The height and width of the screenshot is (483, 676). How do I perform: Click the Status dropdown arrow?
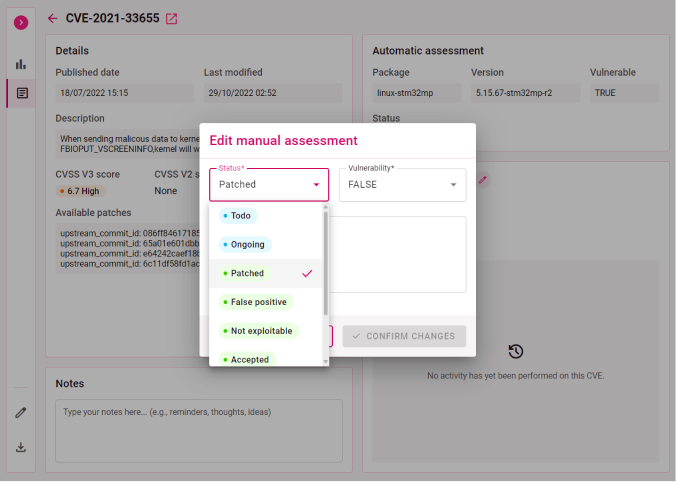click(316, 185)
